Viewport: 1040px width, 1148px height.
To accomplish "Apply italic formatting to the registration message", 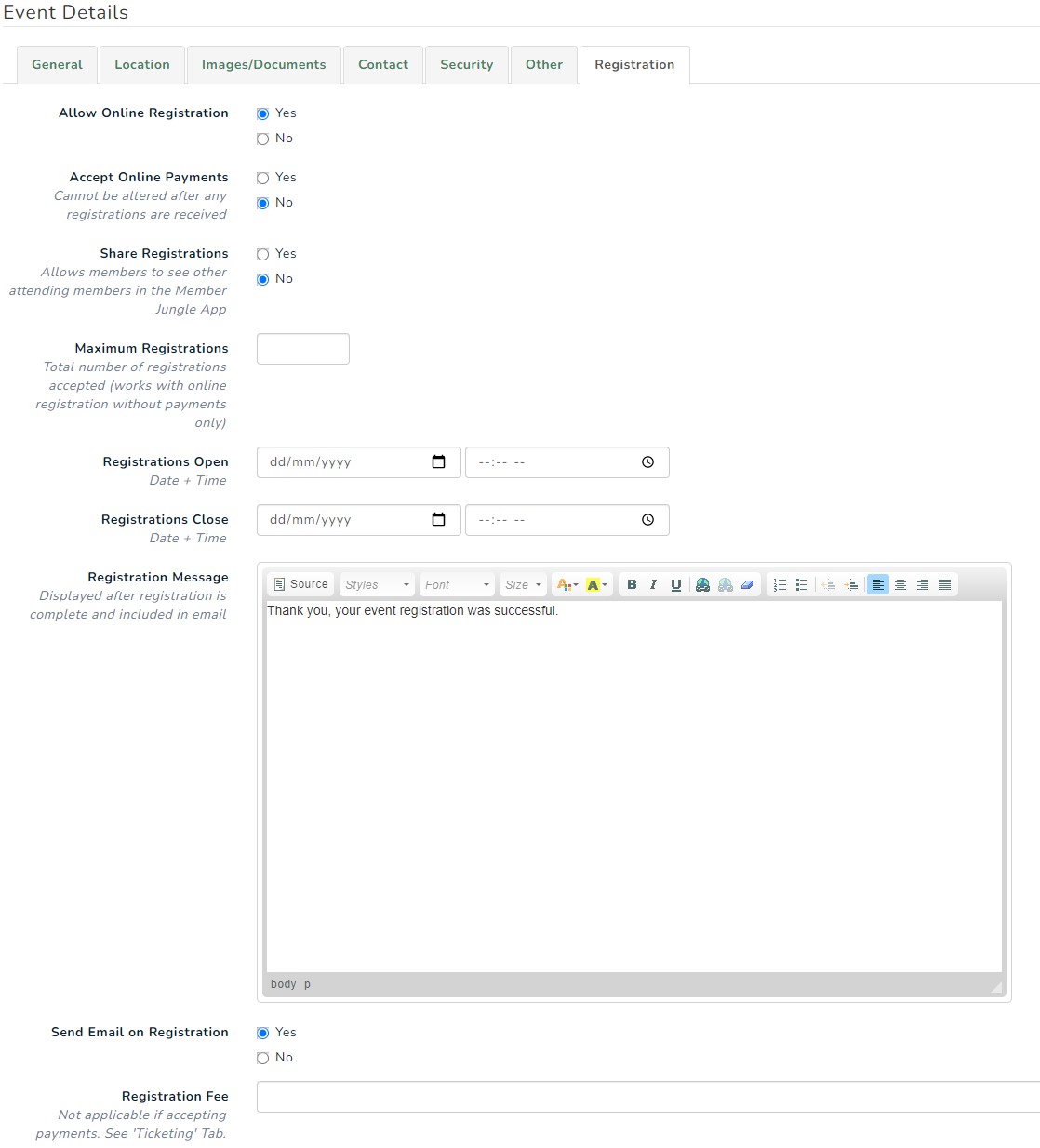I will 654,584.
